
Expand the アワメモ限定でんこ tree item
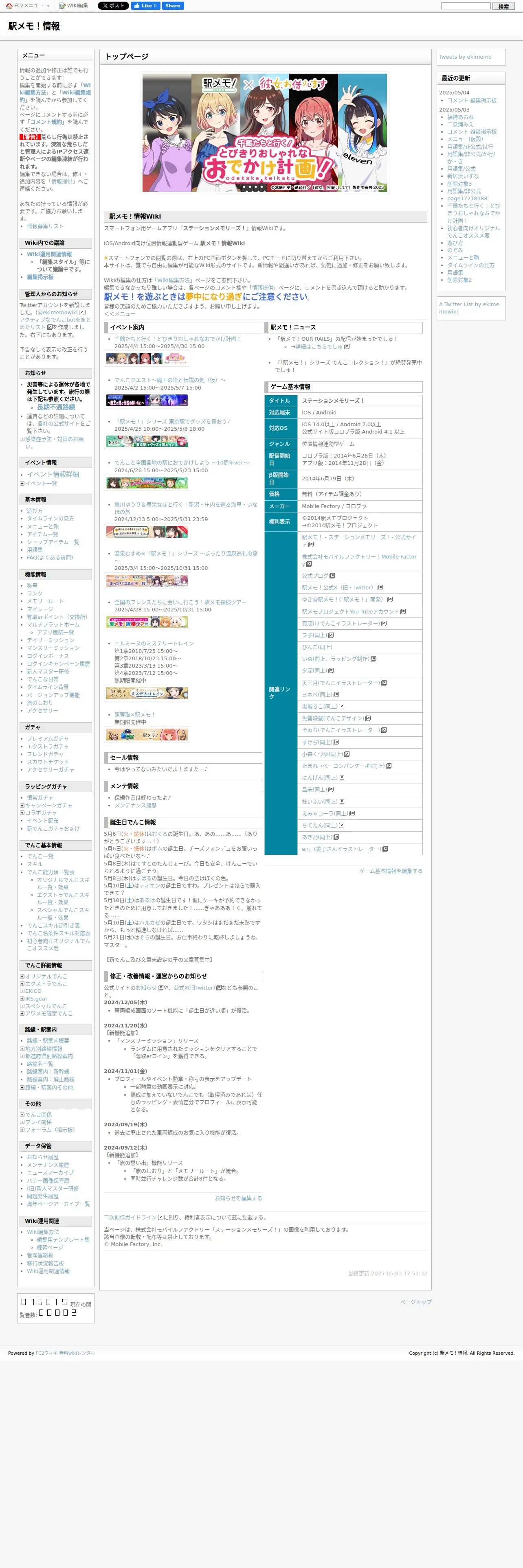22,1014
